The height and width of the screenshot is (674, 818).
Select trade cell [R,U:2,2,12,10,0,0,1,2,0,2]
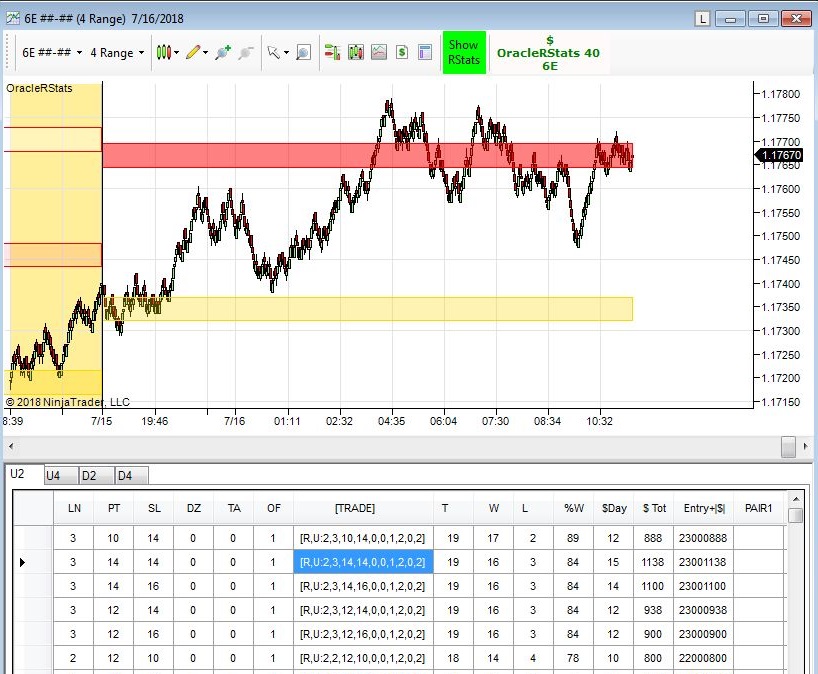[363, 658]
